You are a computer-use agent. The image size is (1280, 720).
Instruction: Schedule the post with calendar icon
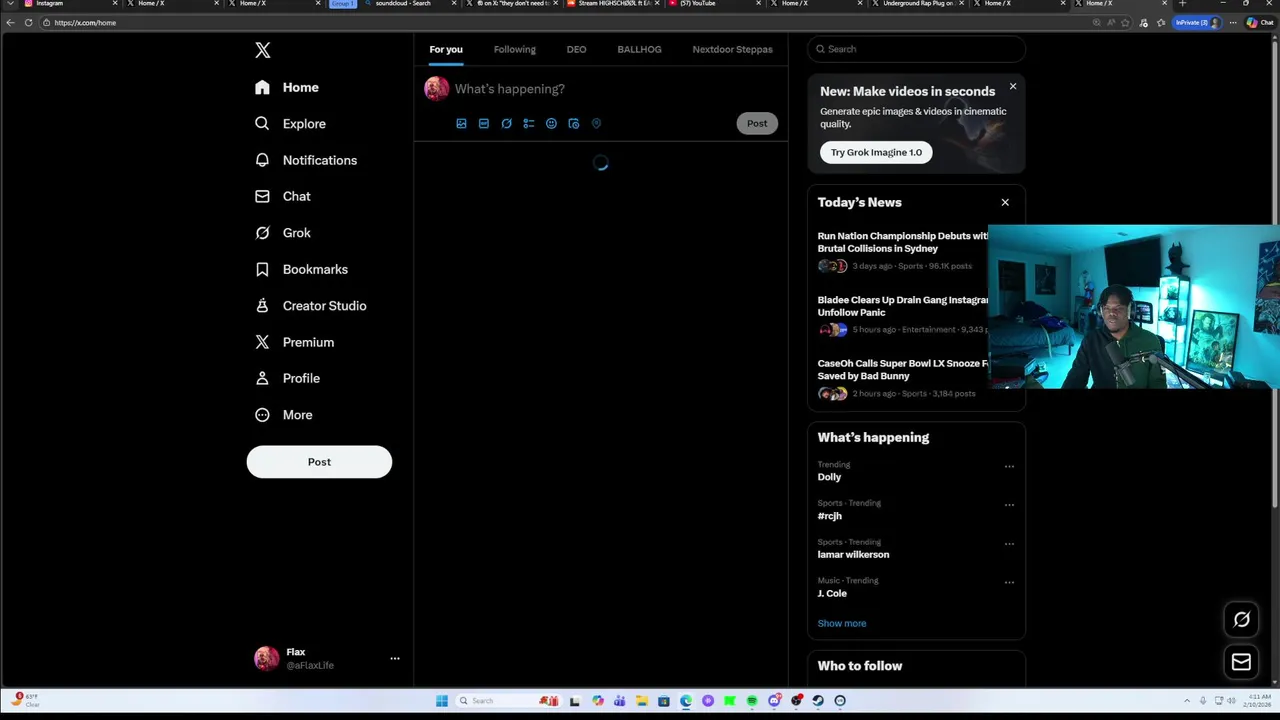(574, 124)
